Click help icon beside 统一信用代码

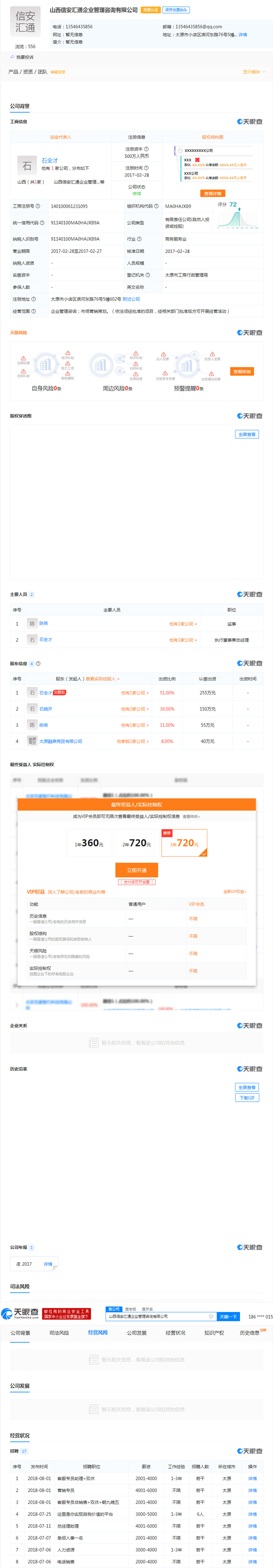pos(42,223)
